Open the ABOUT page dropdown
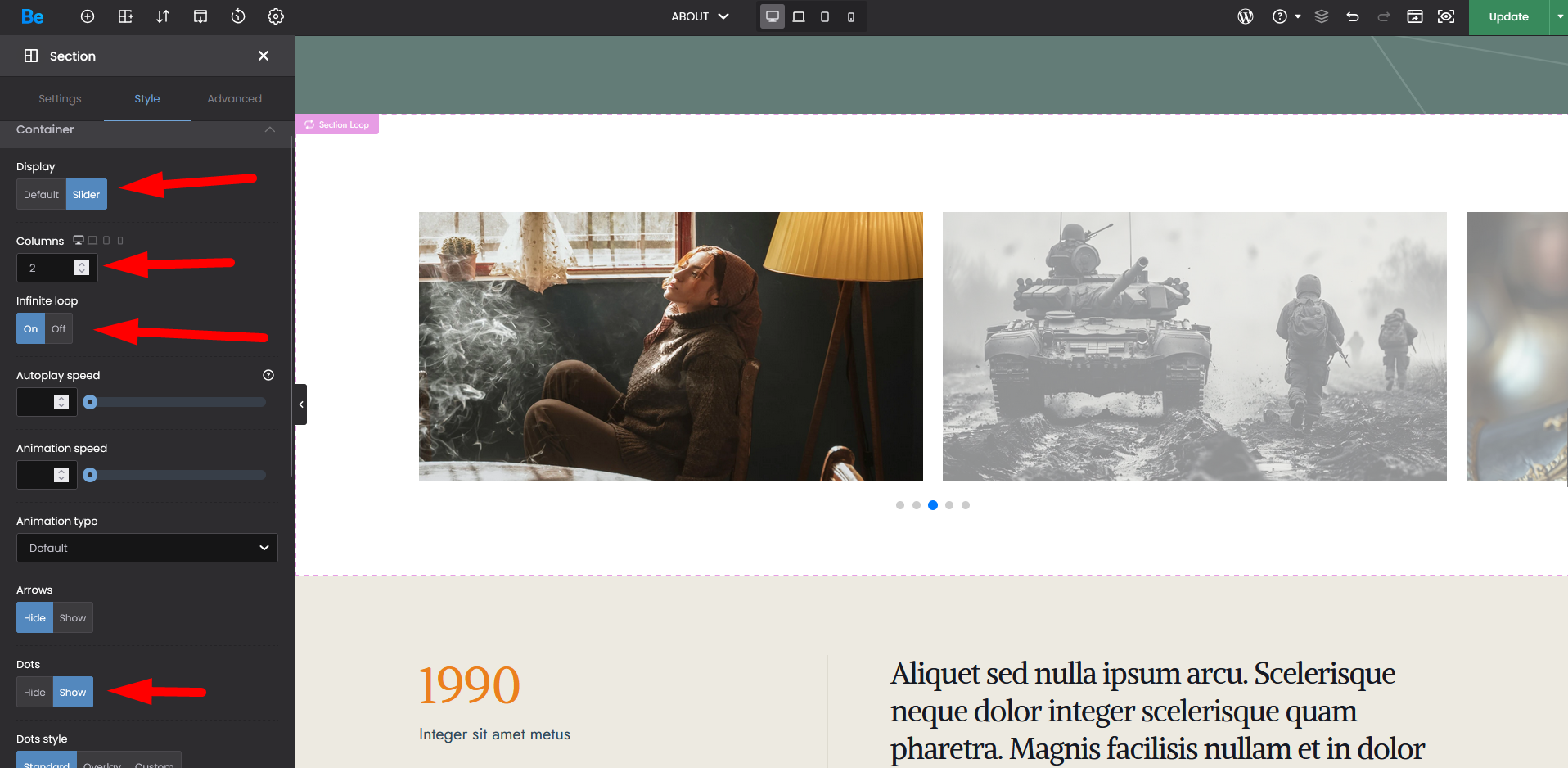 tap(700, 16)
